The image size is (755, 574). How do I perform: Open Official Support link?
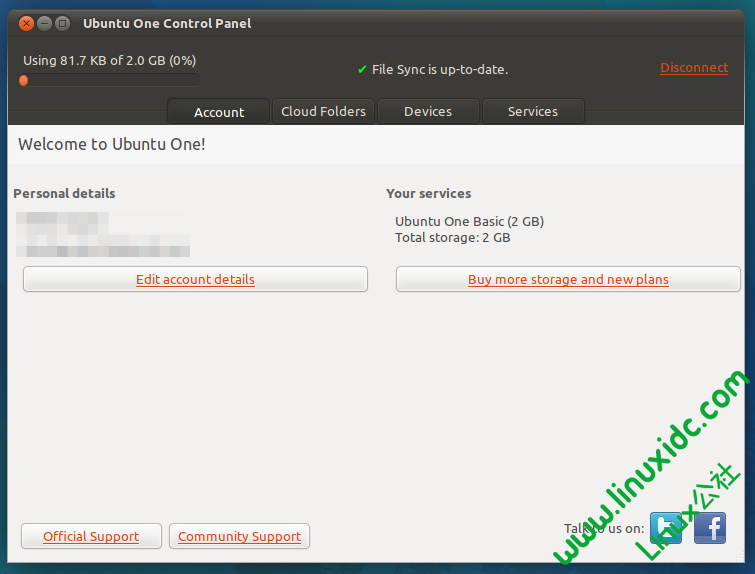point(91,536)
